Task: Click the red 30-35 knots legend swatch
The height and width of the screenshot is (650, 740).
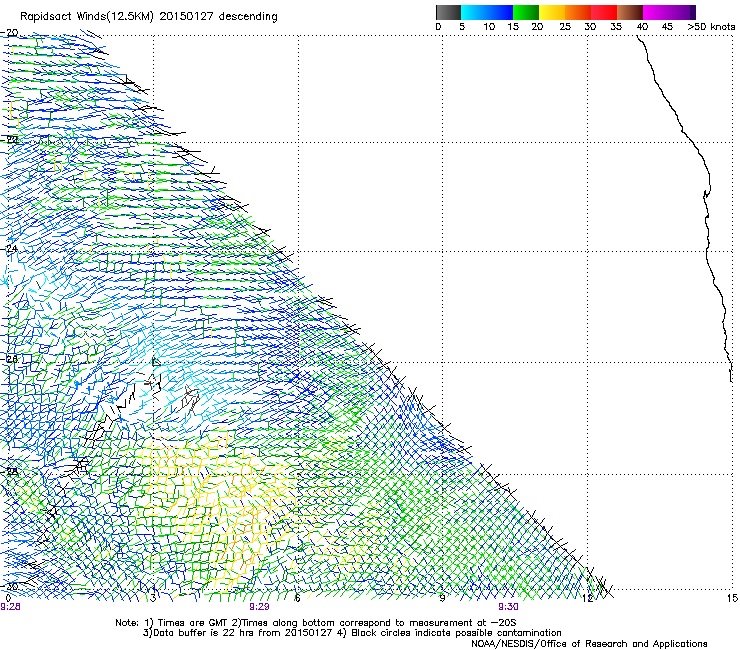Action: 604,12
